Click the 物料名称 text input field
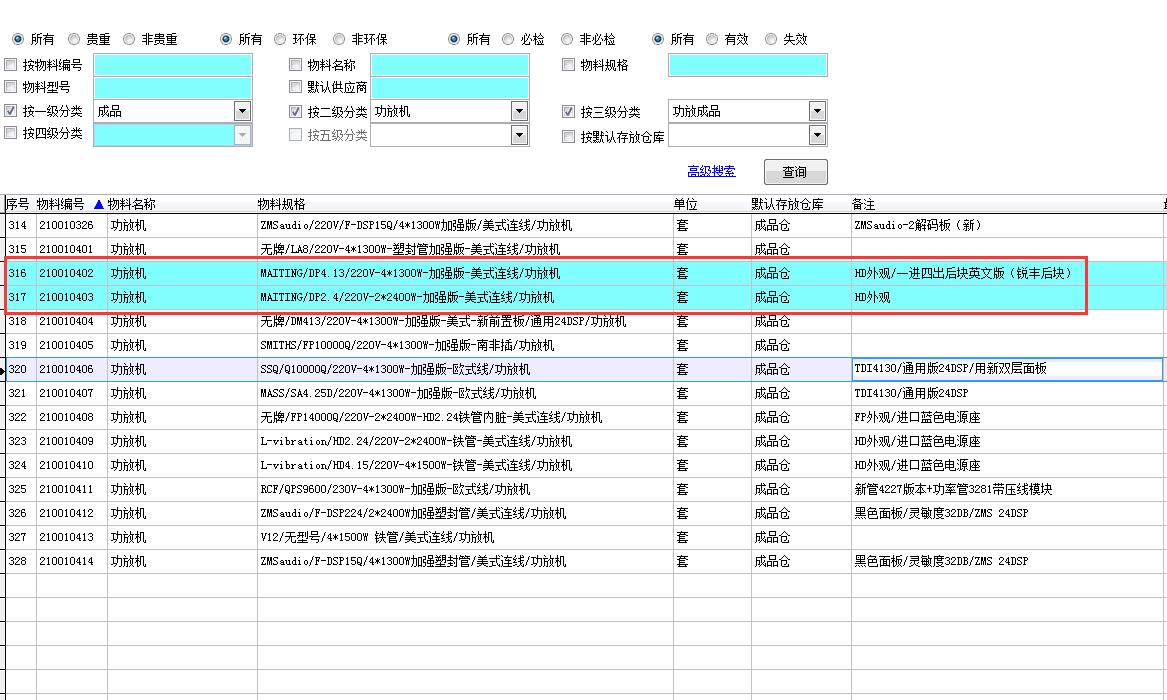This screenshot has width=1167, height=700. (449, 65)
